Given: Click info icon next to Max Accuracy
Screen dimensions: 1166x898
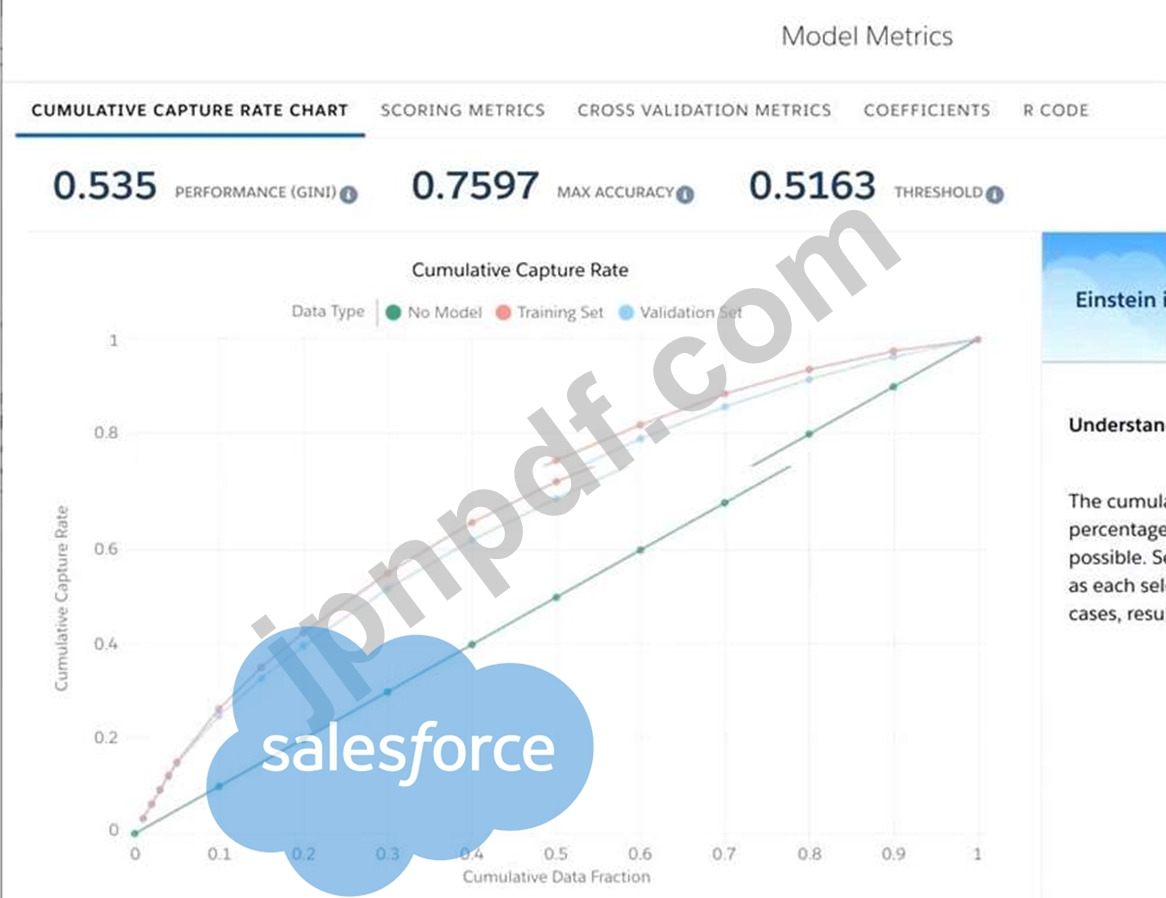Looking at the screenshot, I should coord(685,195).
